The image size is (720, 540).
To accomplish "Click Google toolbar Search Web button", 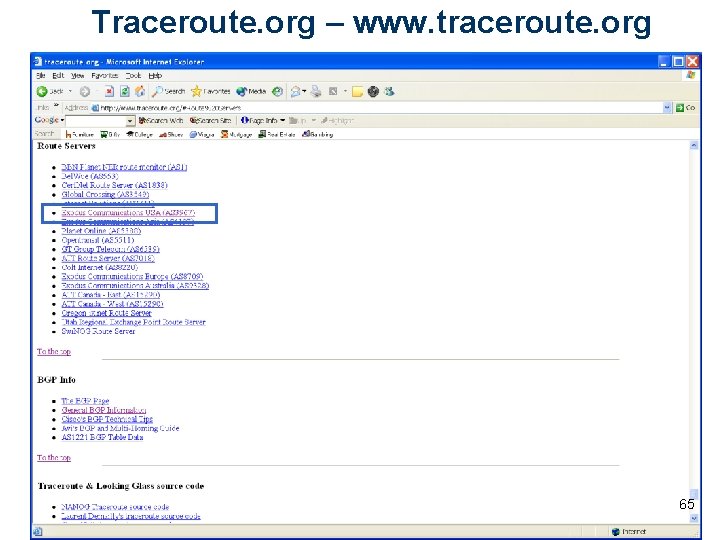I will click(x=161, y=120).
